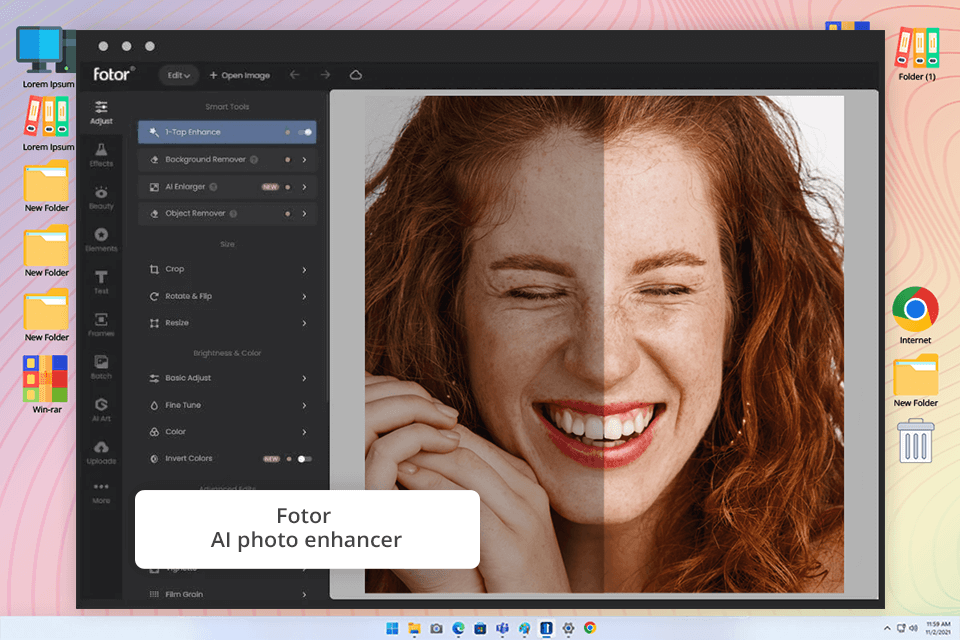
Task: Select the Invert Colors label
Action: [x=189, y=459]
